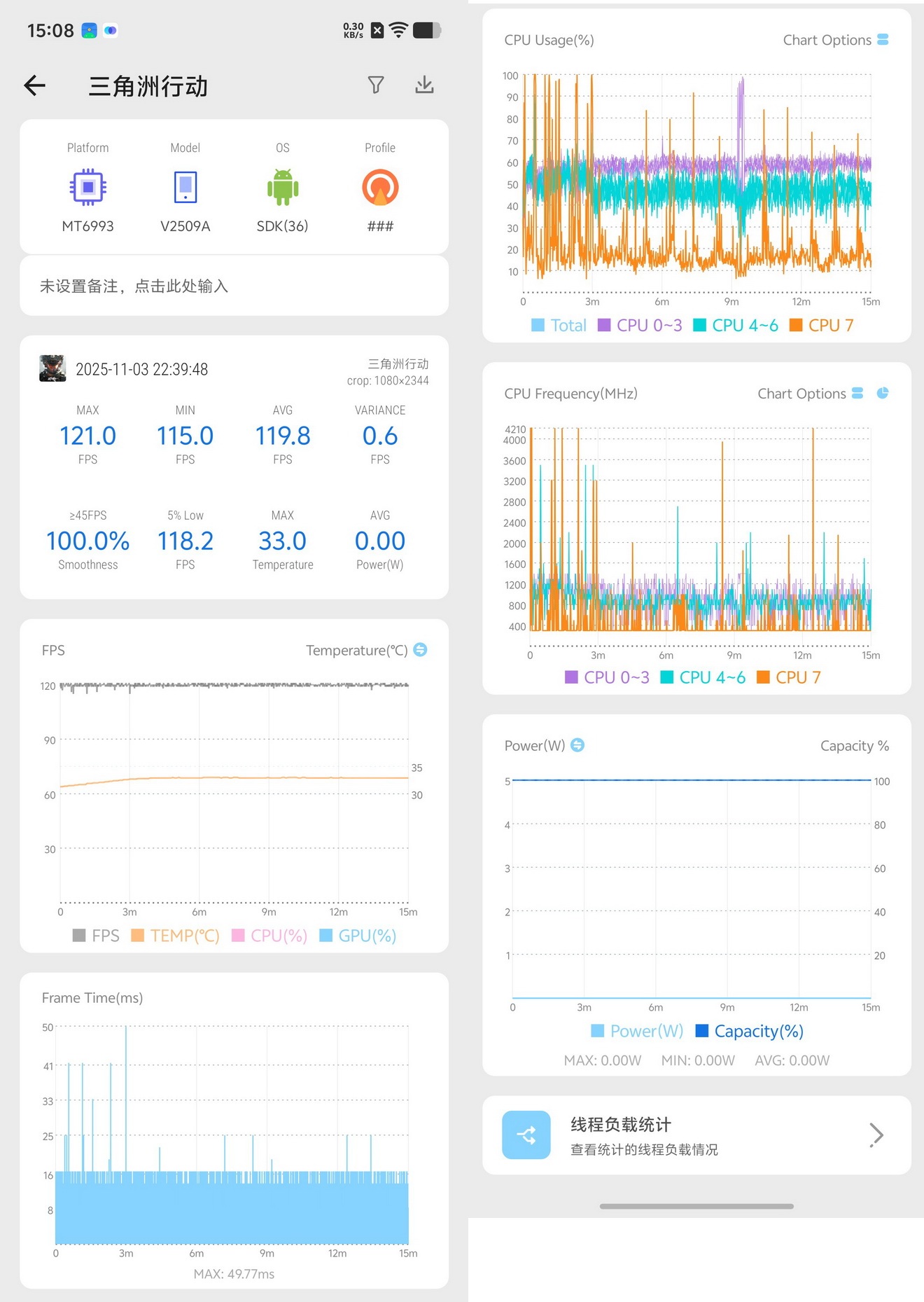Click the VARIANCE value 0.6
This screenshot has width=924, height=1302.
(x=380, y=436)
